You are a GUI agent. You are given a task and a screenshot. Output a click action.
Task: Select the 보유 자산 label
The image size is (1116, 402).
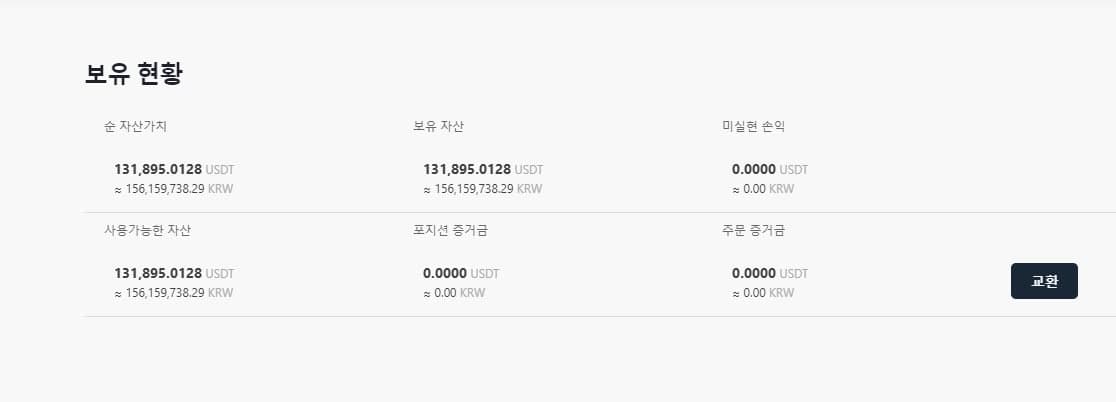(438, 127)
